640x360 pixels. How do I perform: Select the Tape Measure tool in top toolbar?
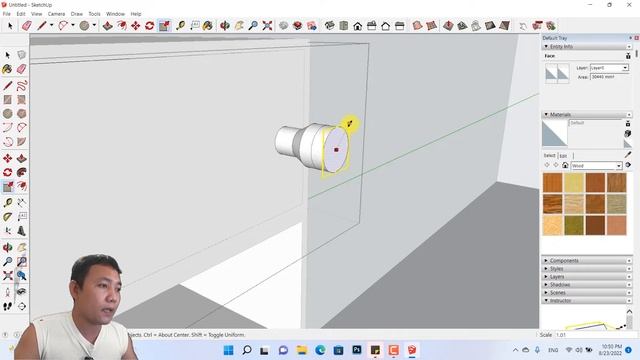click(180, 26)
